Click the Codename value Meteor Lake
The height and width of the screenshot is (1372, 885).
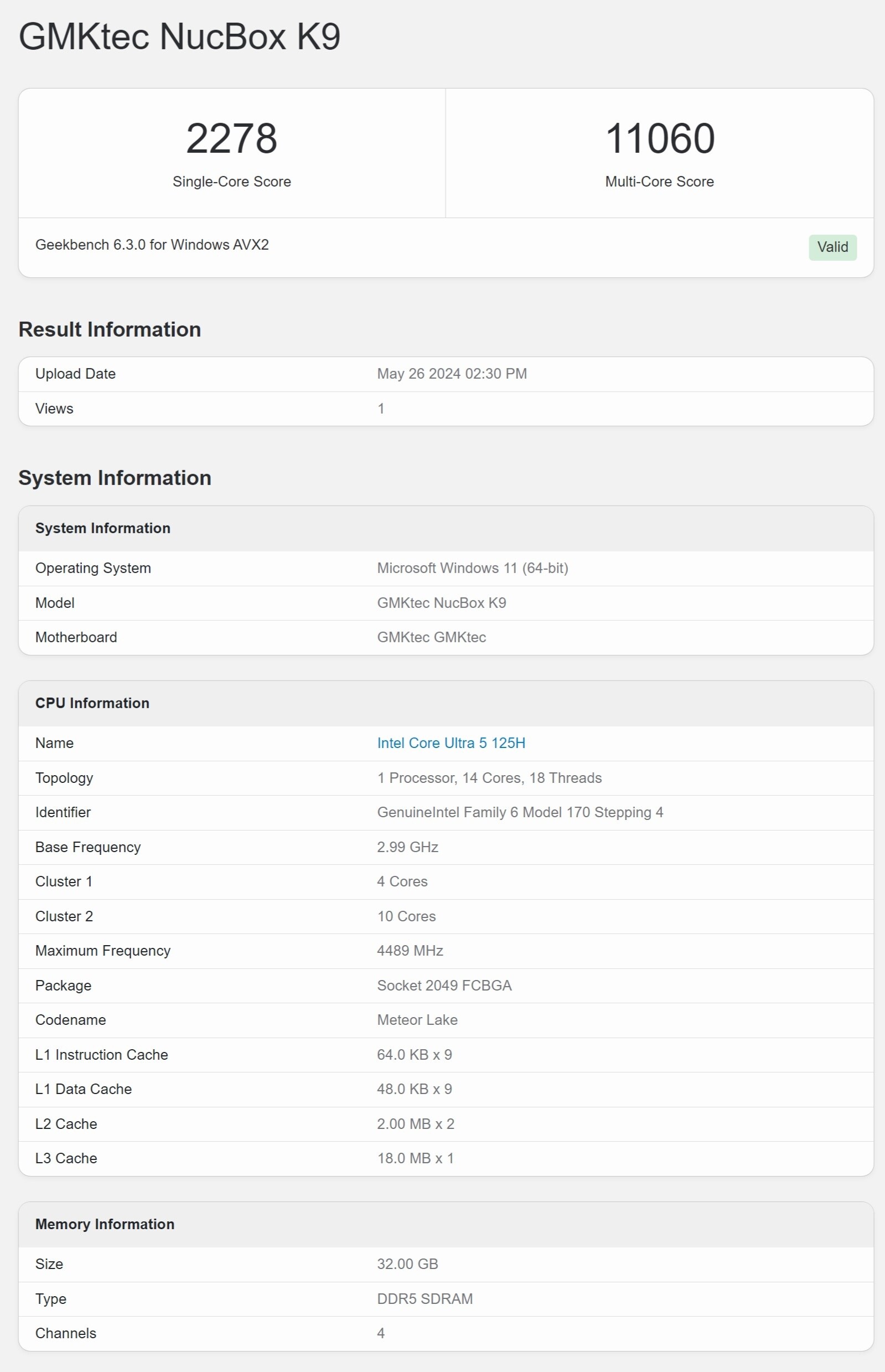click(x=417, y=1020)
